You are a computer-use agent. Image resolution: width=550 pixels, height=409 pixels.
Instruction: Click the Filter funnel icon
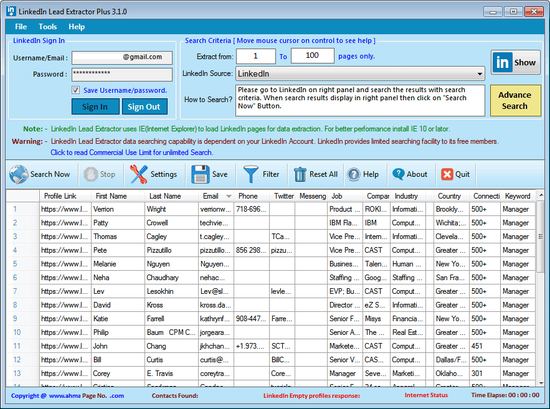click(x=251, y=174)
